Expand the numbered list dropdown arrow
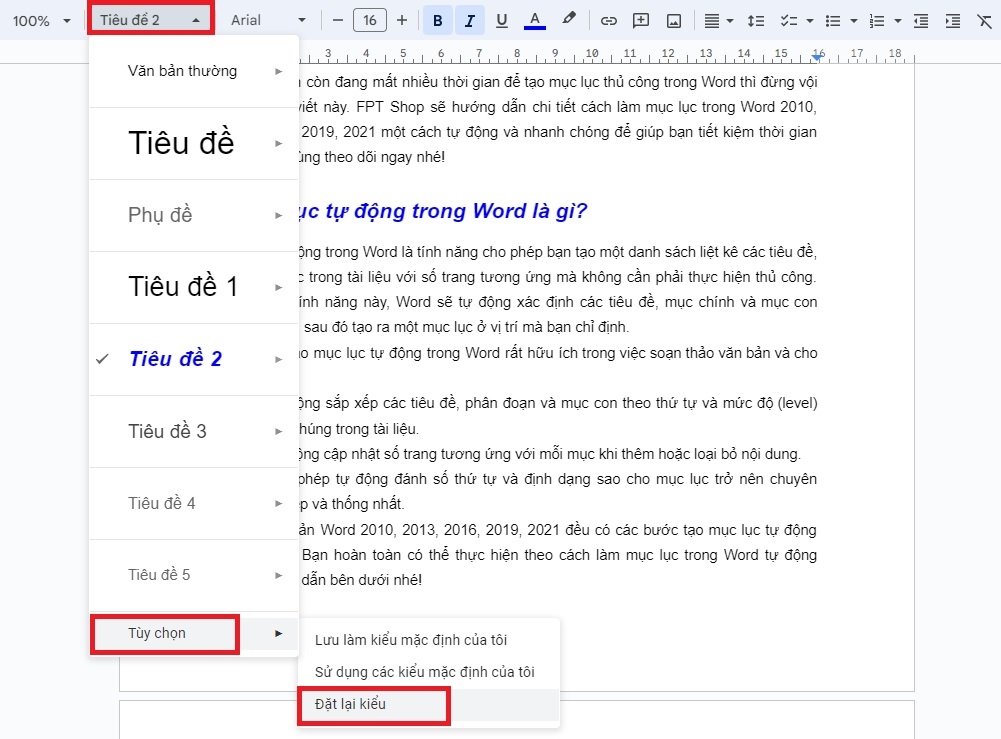 click(898, 21)
